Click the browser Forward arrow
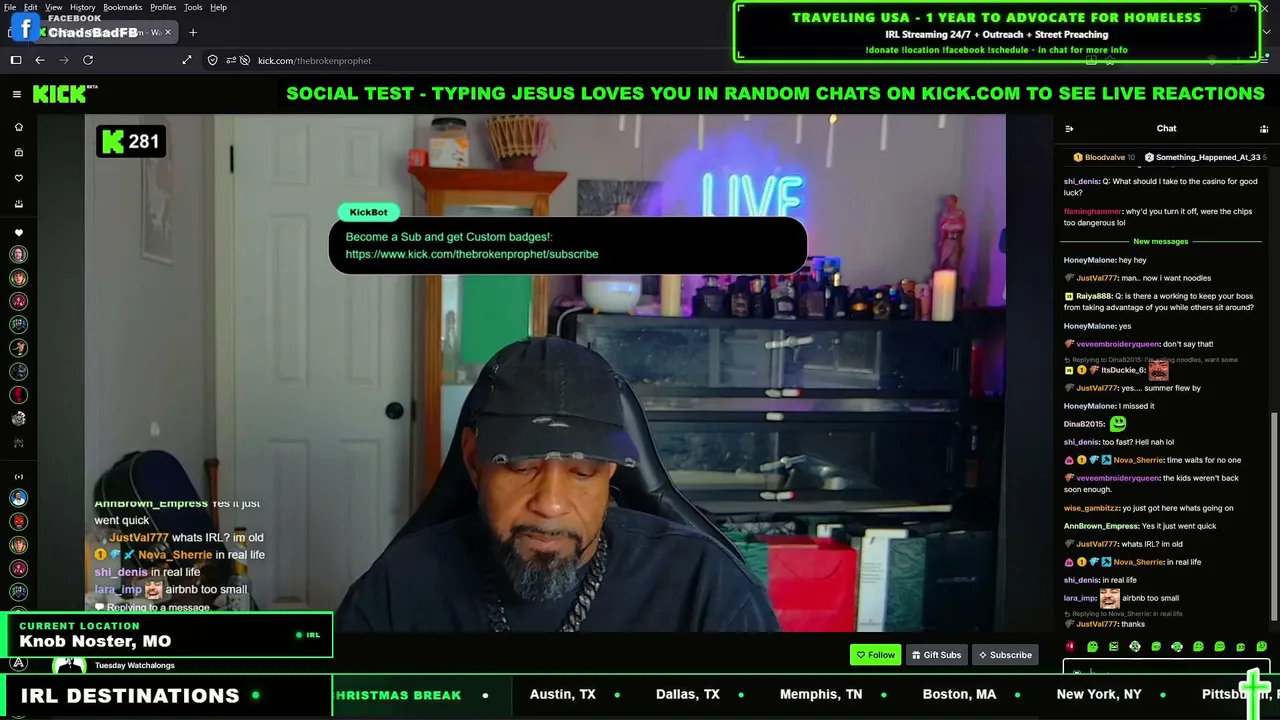The width and height of the screenshot is (1280, 720). coord(63,60)
